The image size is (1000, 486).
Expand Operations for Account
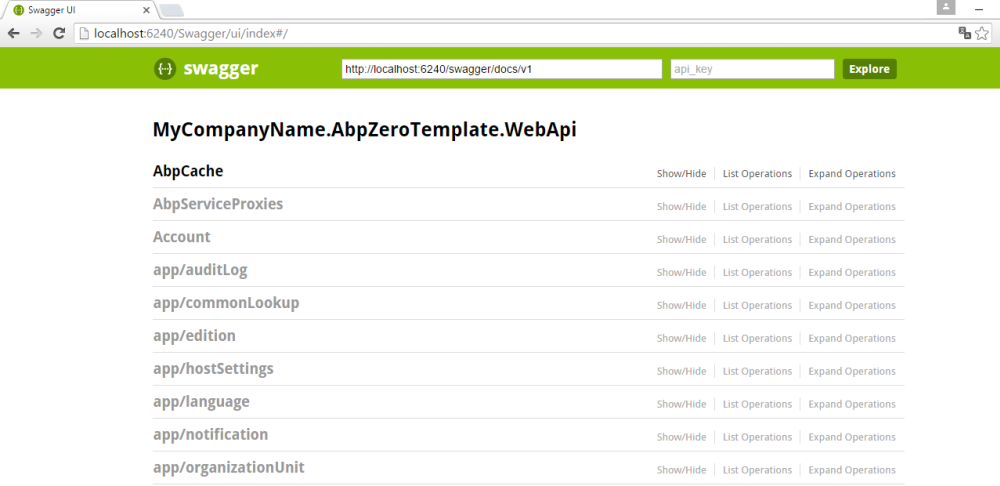tap(852, 239)
